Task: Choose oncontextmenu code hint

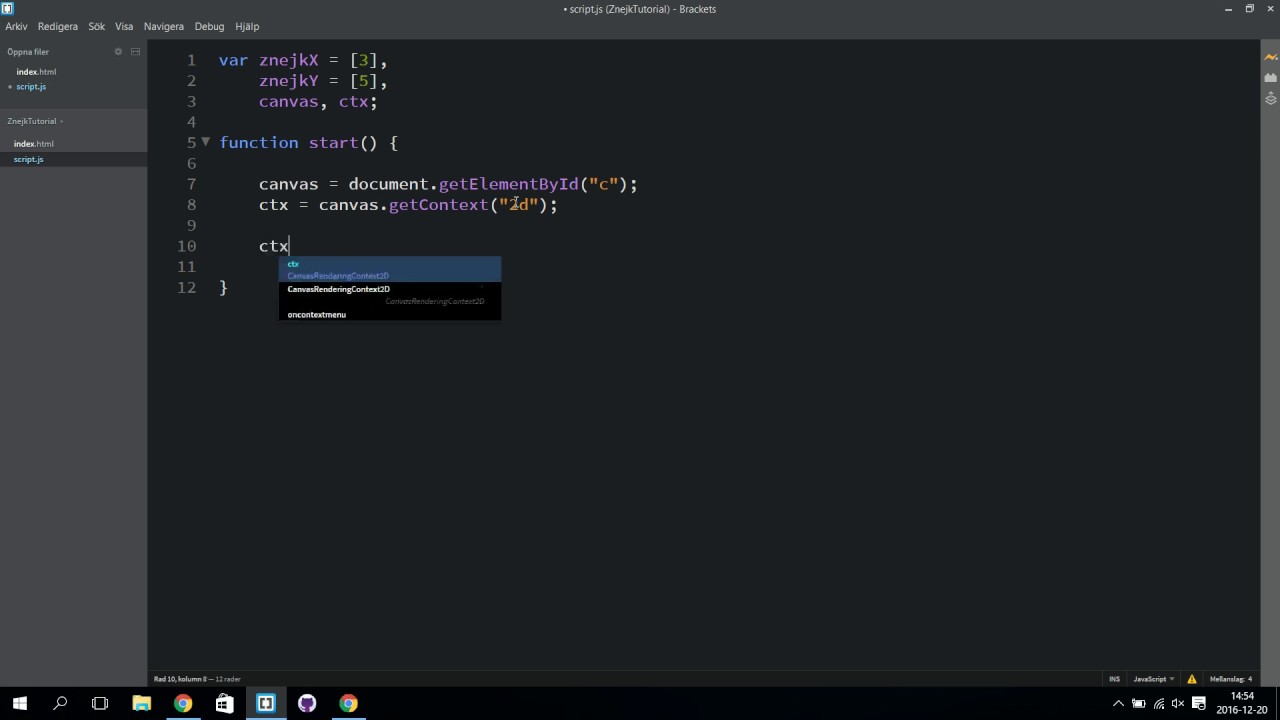Action: (x=389, y=314)
